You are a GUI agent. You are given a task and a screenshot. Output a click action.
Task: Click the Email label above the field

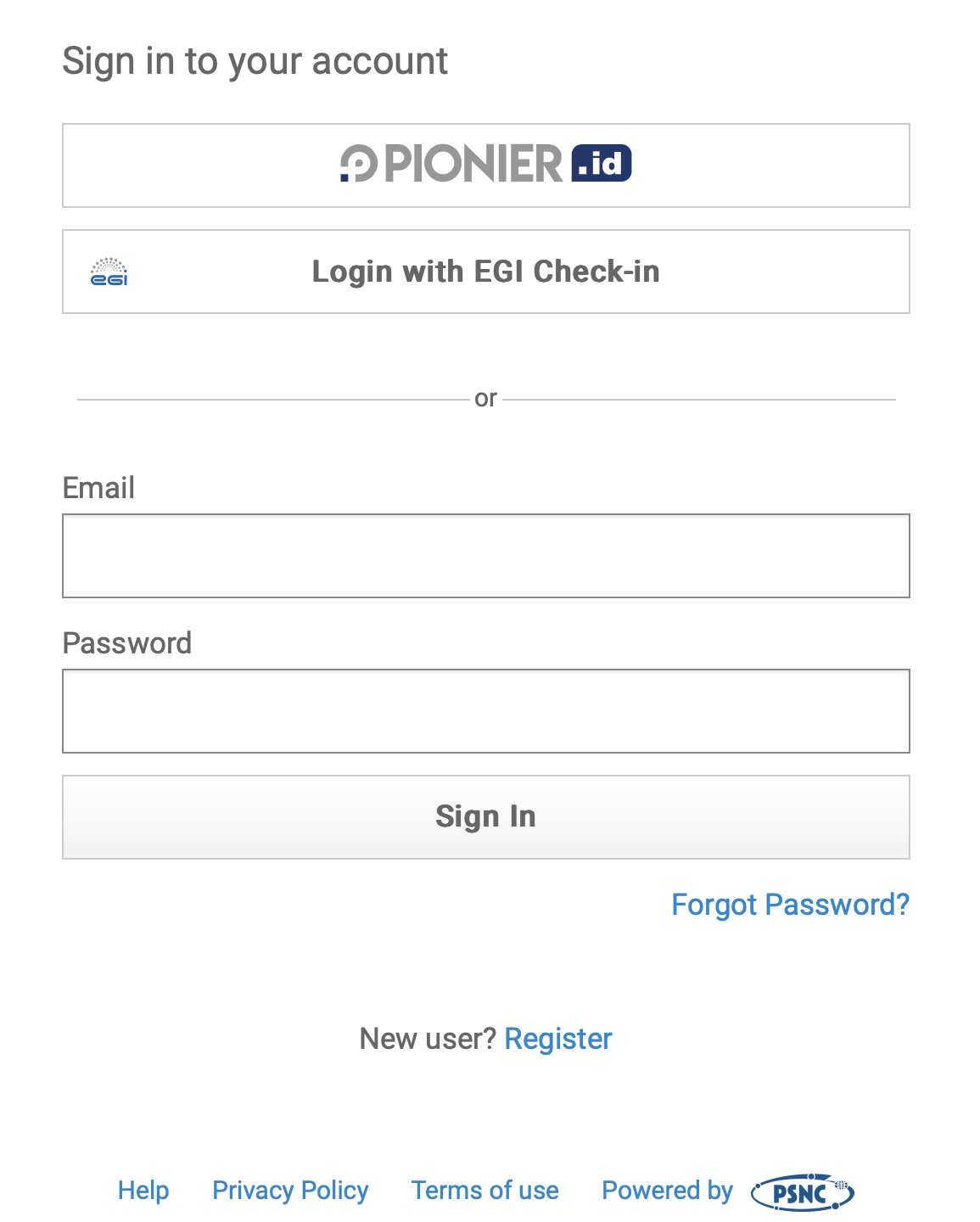98,488
